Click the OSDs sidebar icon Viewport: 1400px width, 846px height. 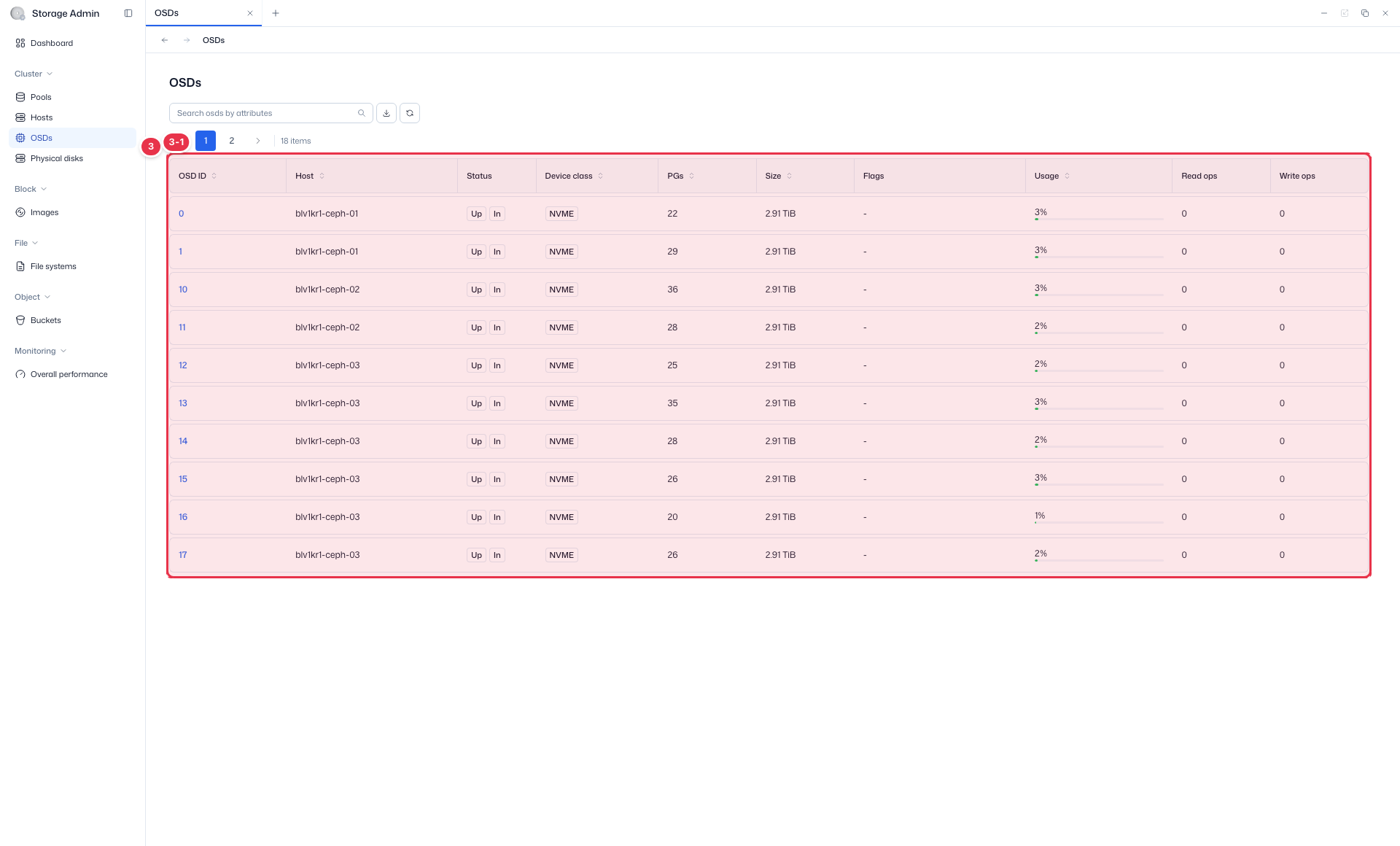click(x=20, y=138)
